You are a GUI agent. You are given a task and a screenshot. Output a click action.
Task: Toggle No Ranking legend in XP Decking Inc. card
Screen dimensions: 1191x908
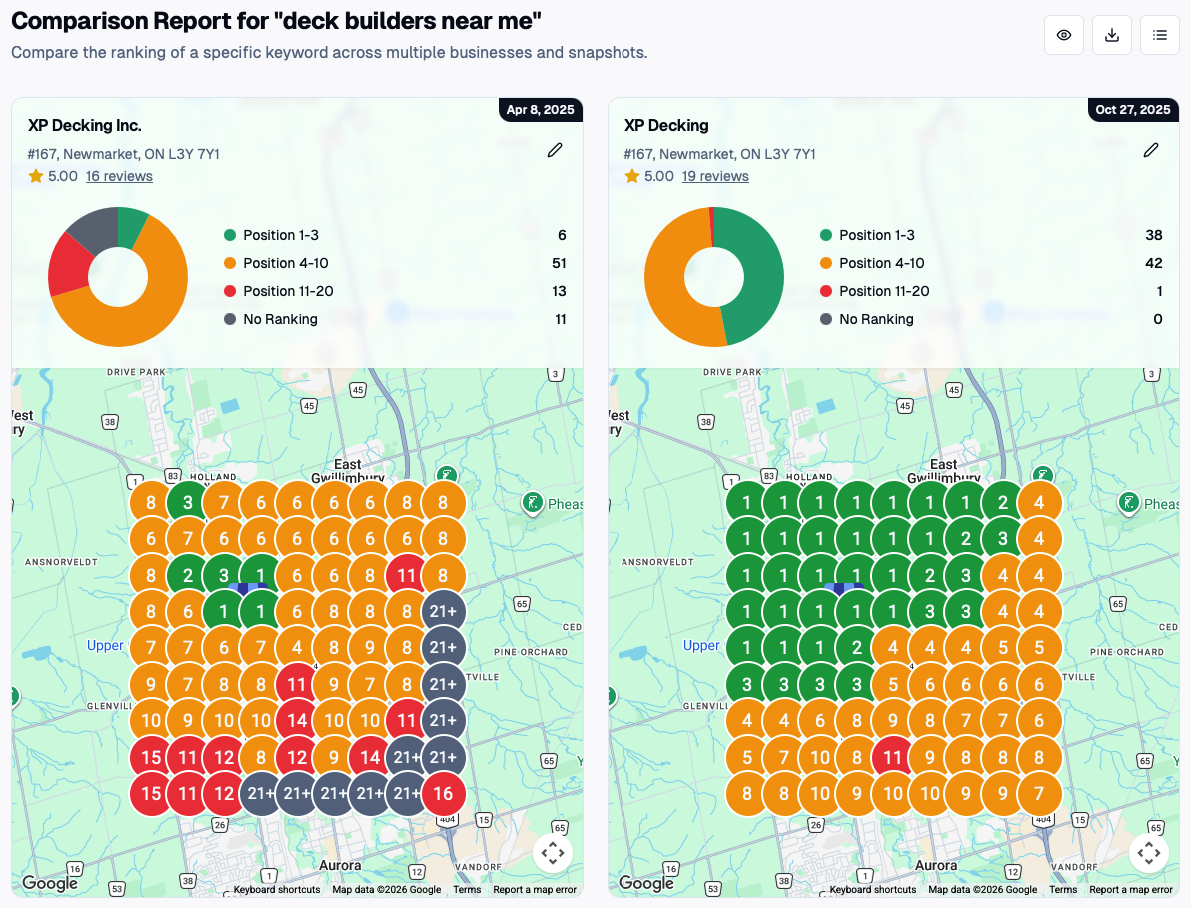coord(271,320)
